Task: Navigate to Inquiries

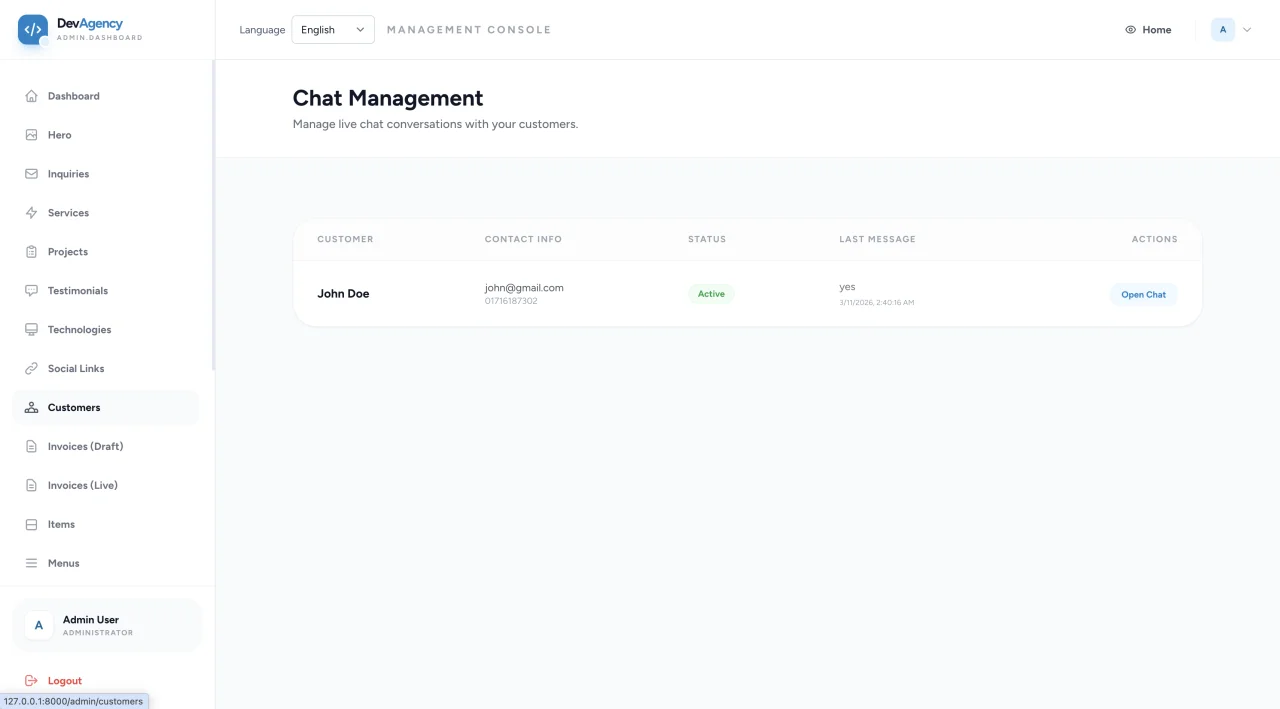Action: click(106, 174)
